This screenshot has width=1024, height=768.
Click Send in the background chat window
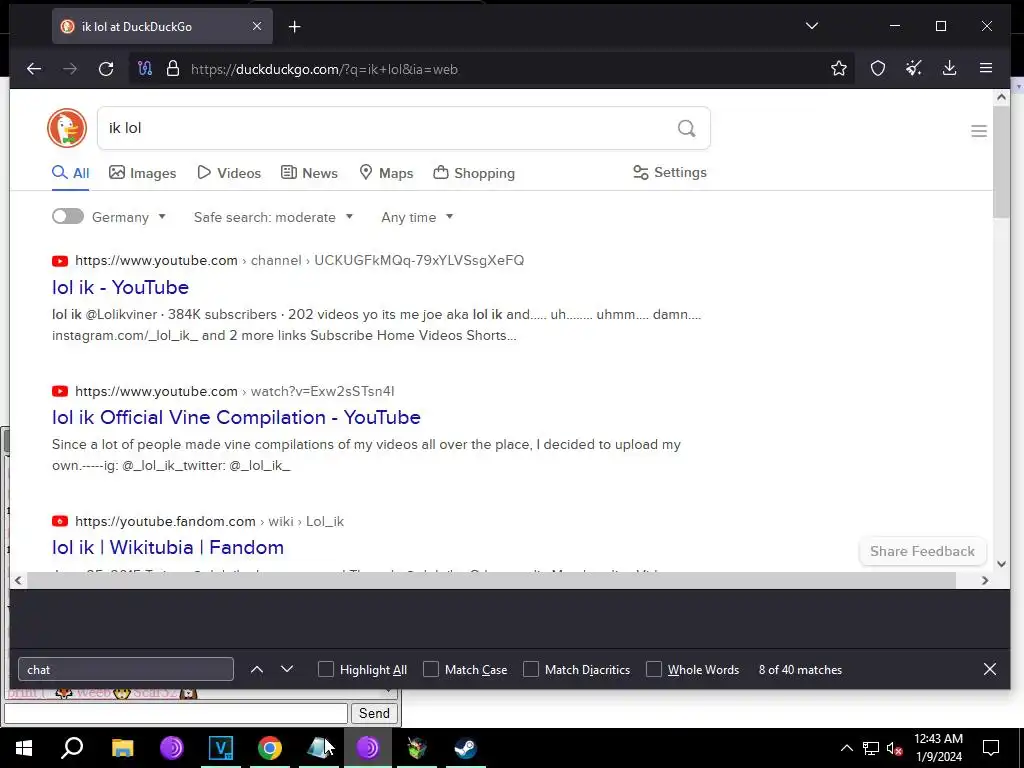tap(374, 713)
